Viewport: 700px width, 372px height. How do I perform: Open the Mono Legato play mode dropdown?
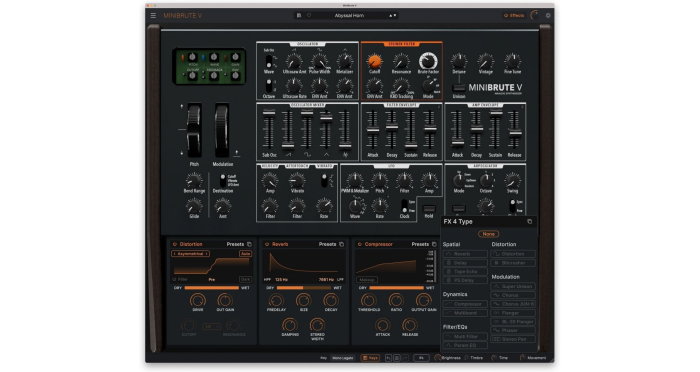(x=343, y=358)
